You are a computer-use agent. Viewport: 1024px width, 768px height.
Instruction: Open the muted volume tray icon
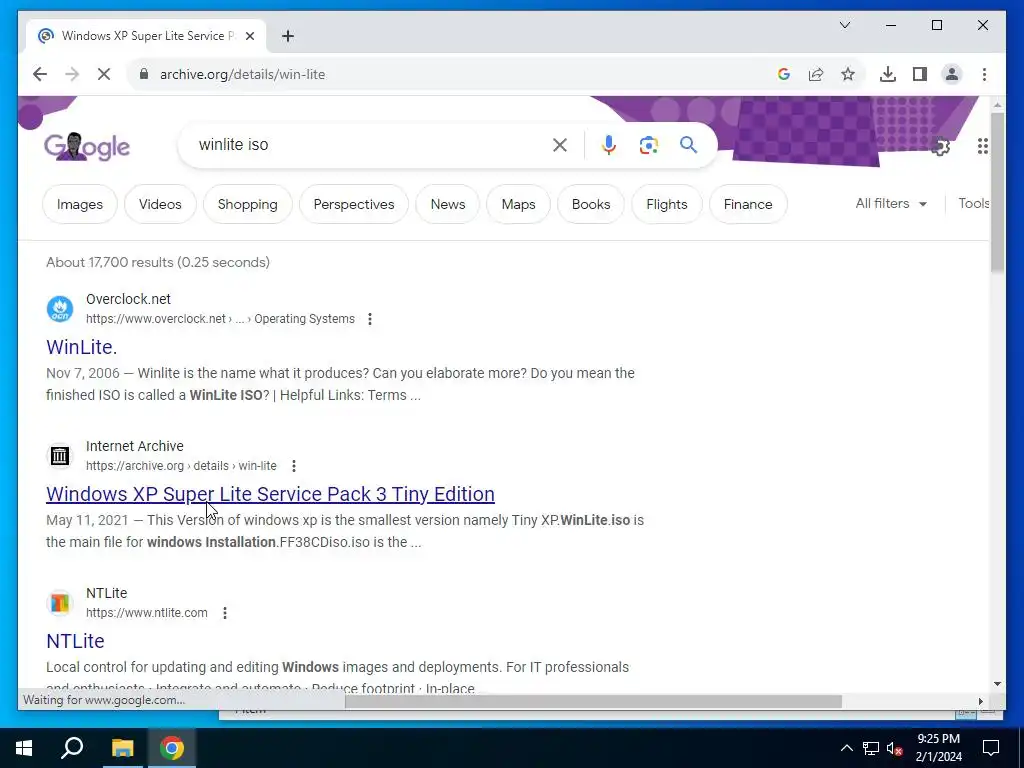[895, 748]
